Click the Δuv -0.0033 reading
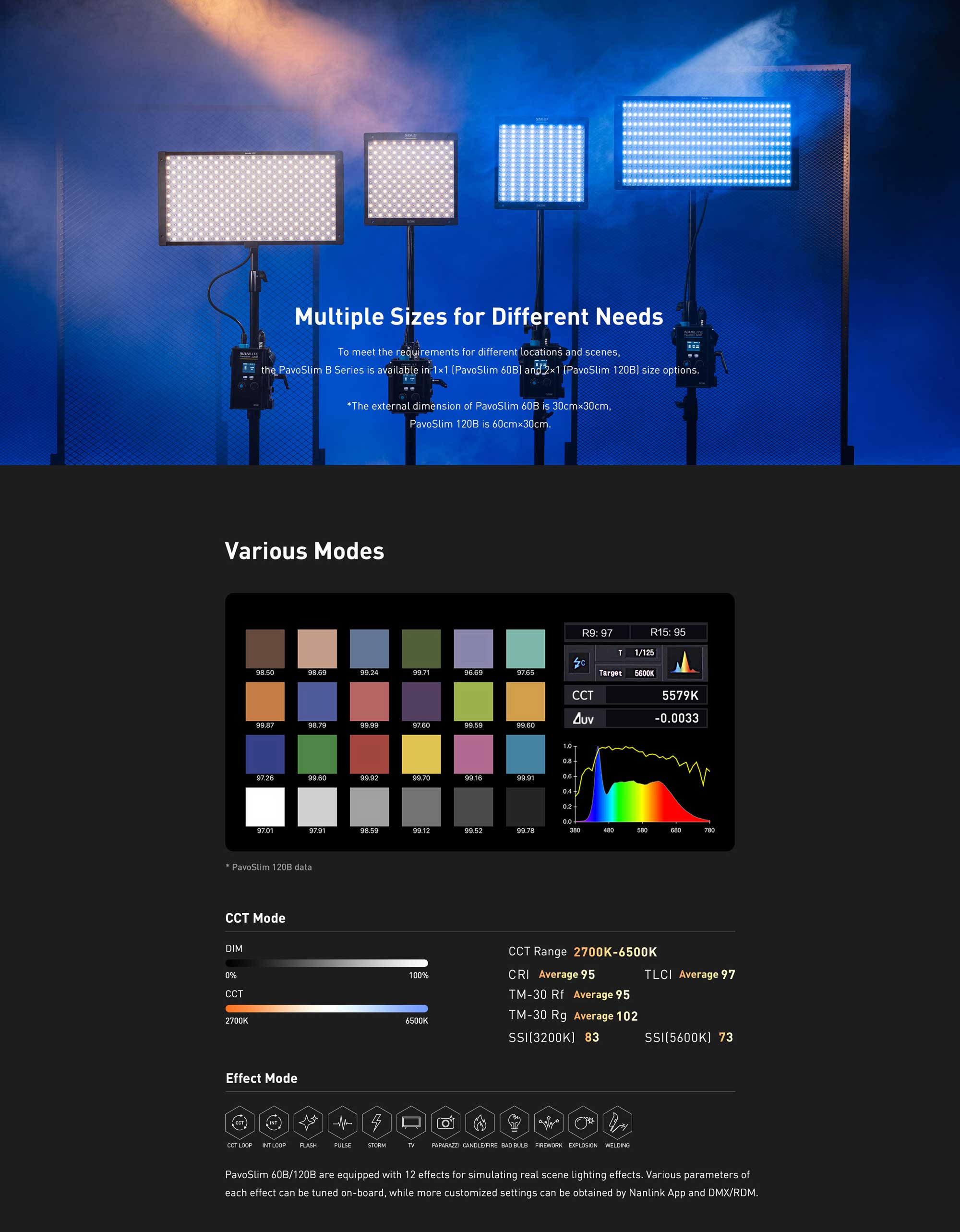The image size is (960, 1232). tap(636, 718)
